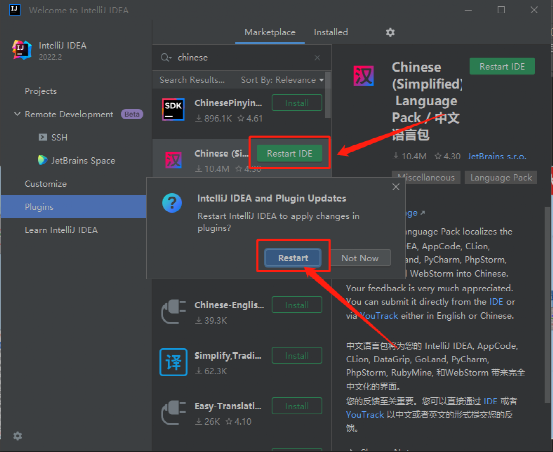Click the Miscellaneous tag
This screenshot has height=452, width=553.
(x=426, y=178)
